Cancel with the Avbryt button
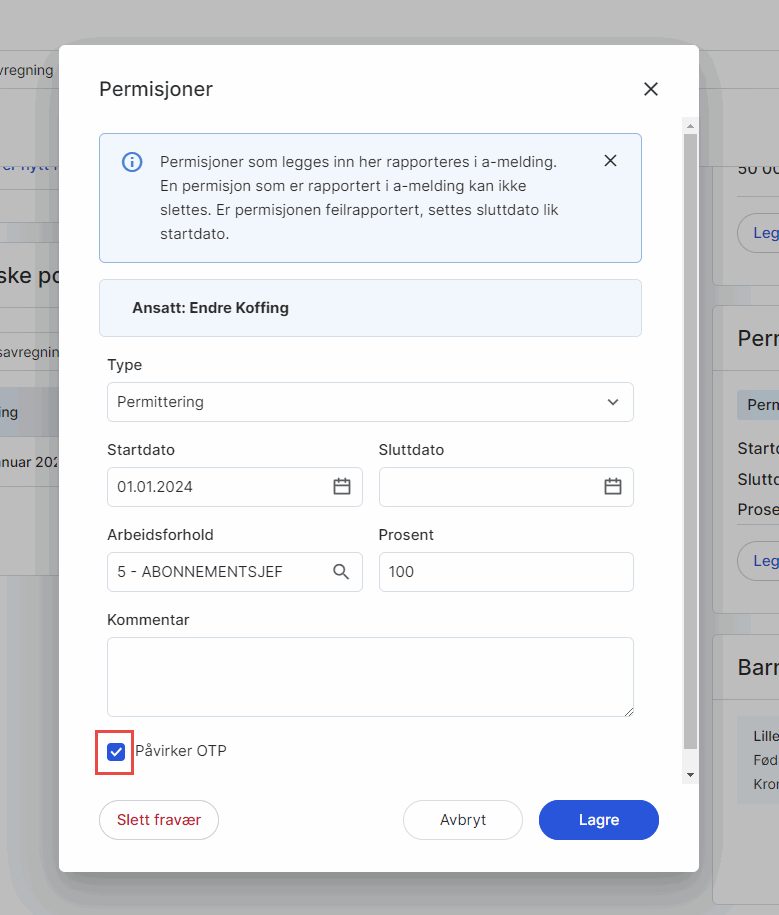Viewport: 779px width, 915px height. 463,820
